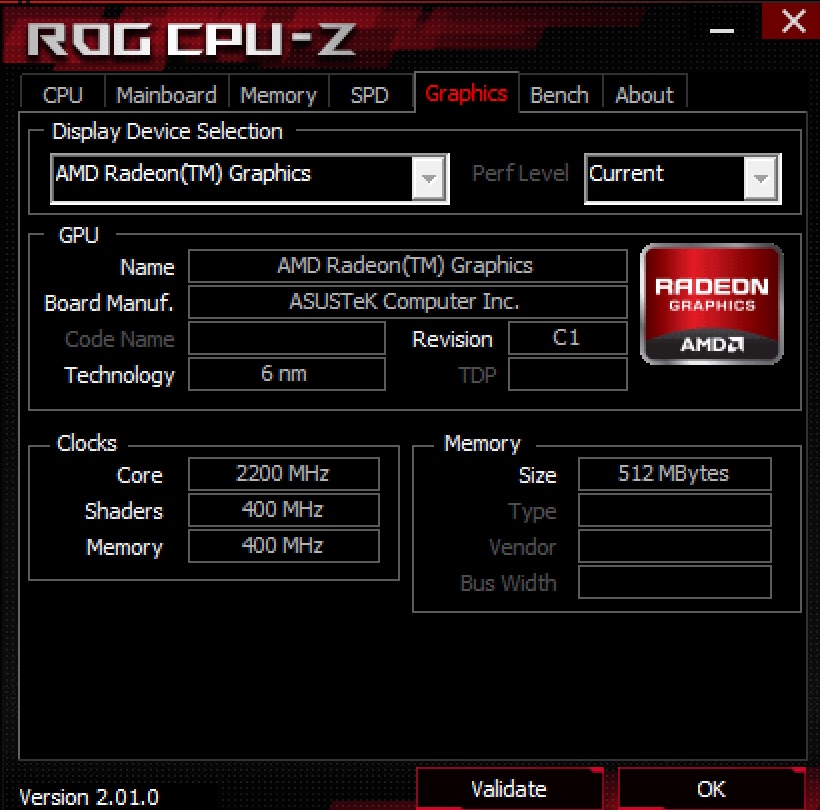Open the Display Device Selection dropdown arrow
820x810 pixels.
pos(429,179)
